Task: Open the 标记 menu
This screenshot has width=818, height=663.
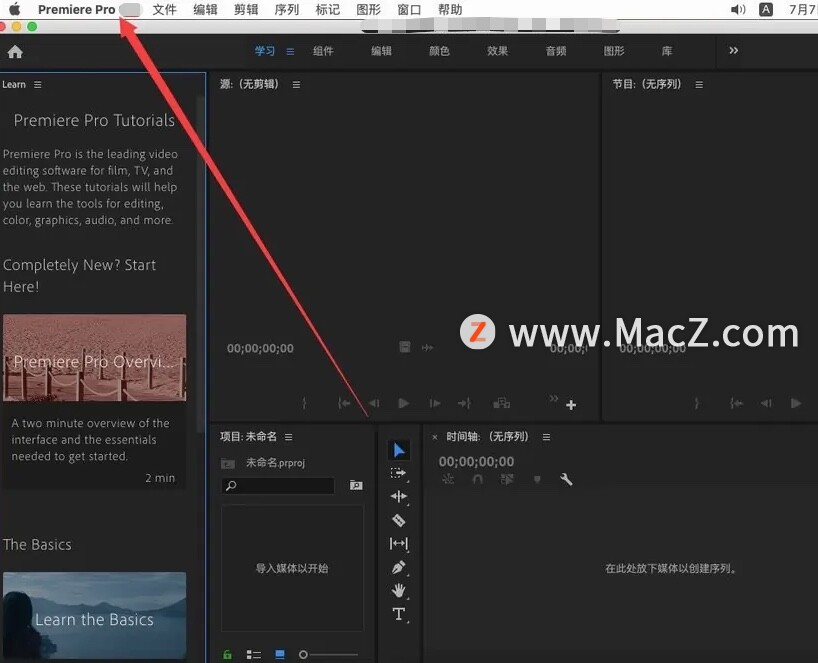Action: point(327,9)
